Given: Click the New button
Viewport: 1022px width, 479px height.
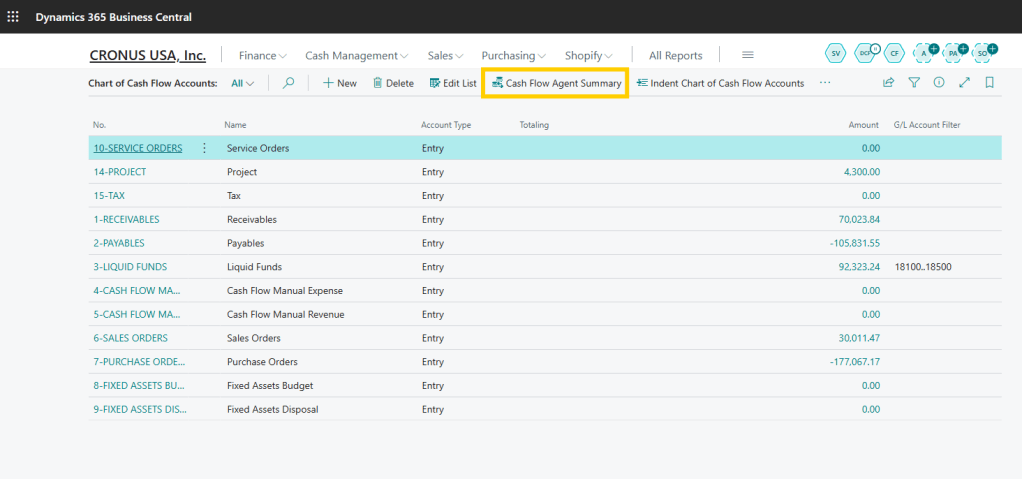Looking at the screenshot, I should click(340, 83).
